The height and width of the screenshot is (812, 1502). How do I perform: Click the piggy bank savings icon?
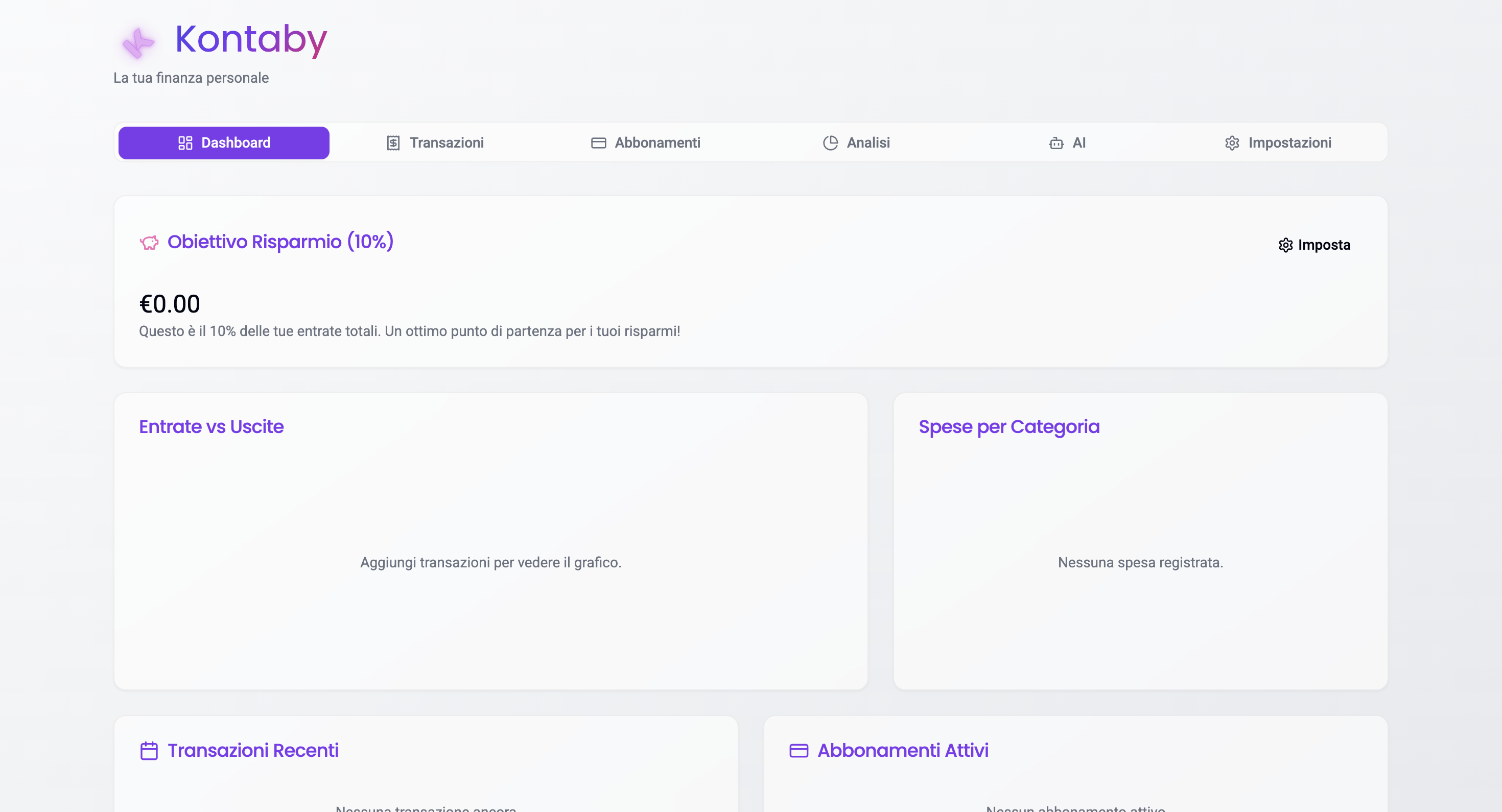pos(149,243)
